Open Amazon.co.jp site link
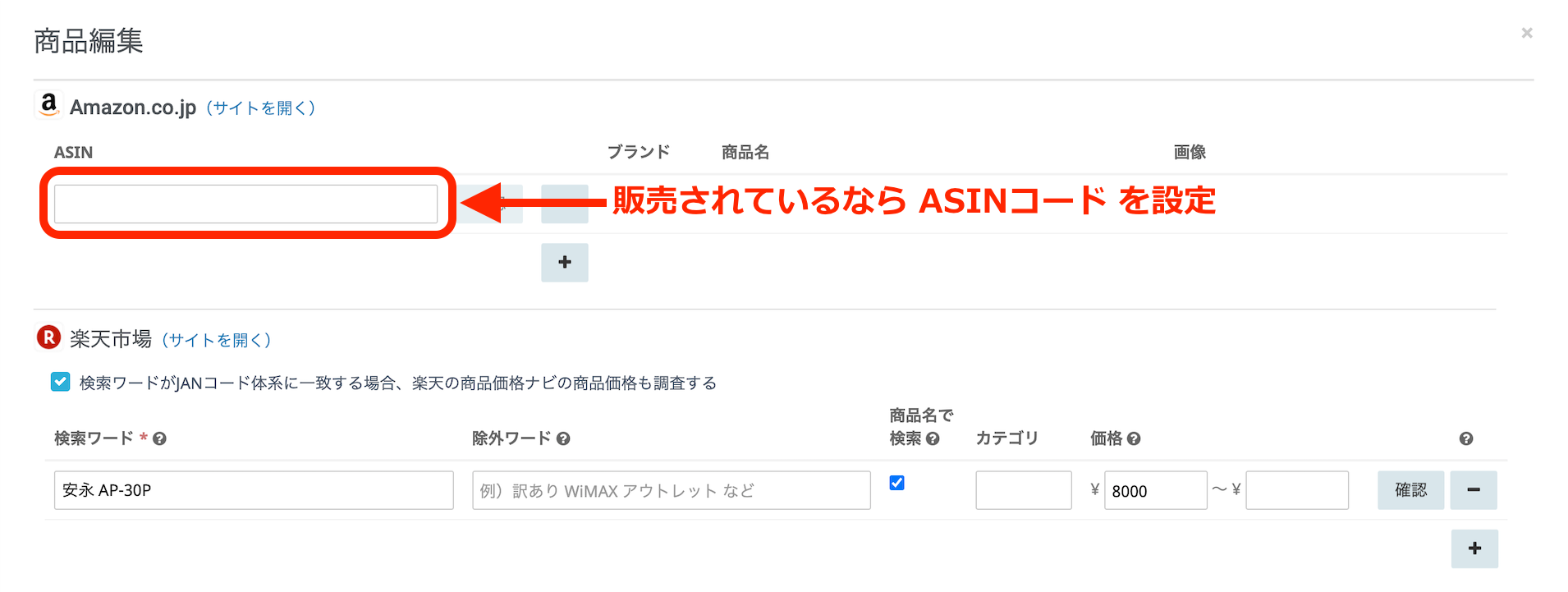Viewport: 1568px width, 592px height. [x=260, y=108]
